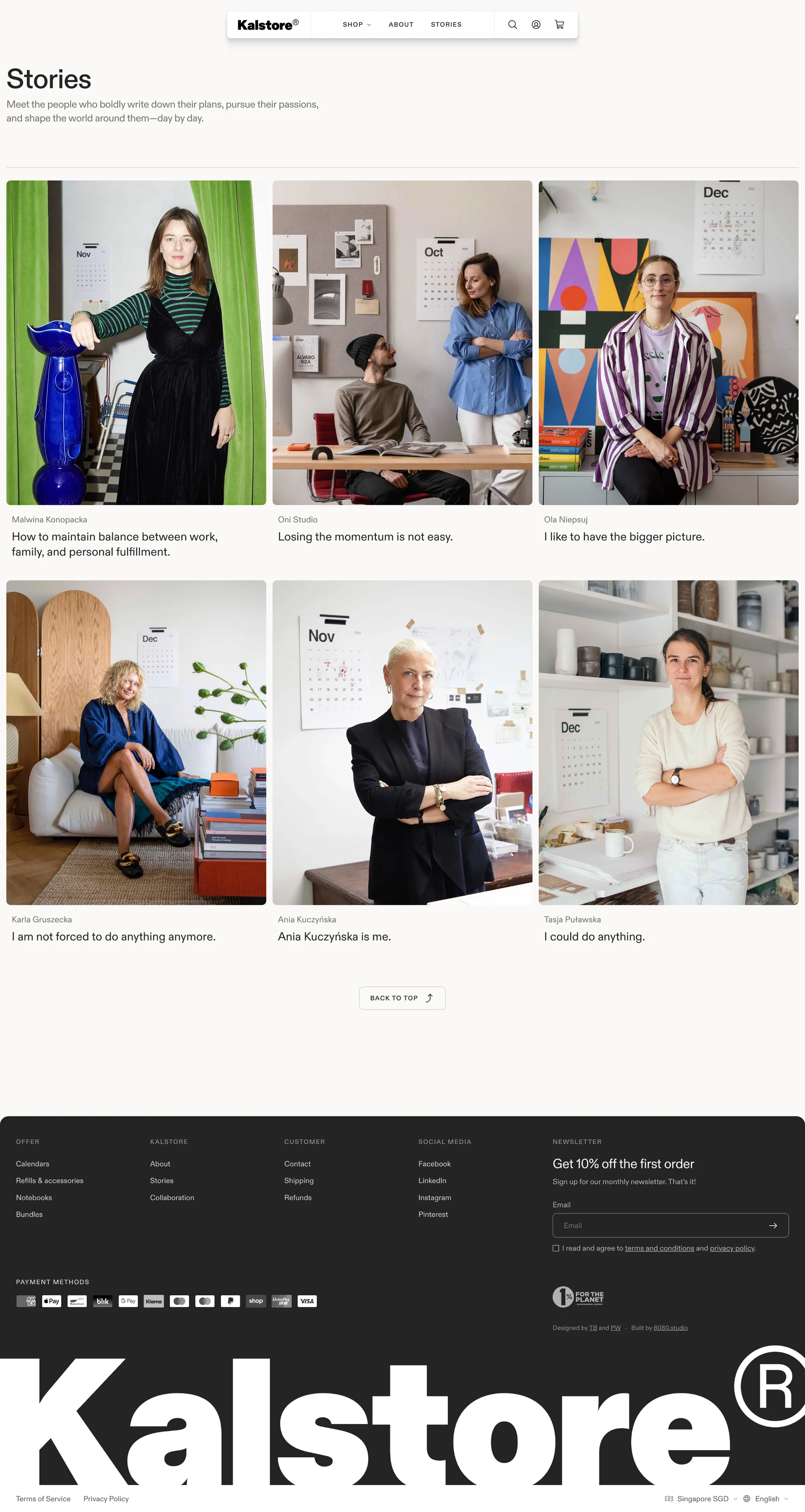The width and height of the screenshot is (805, 1512).
Task: Go to the About nav item
Action: click(x=401, y=25)
